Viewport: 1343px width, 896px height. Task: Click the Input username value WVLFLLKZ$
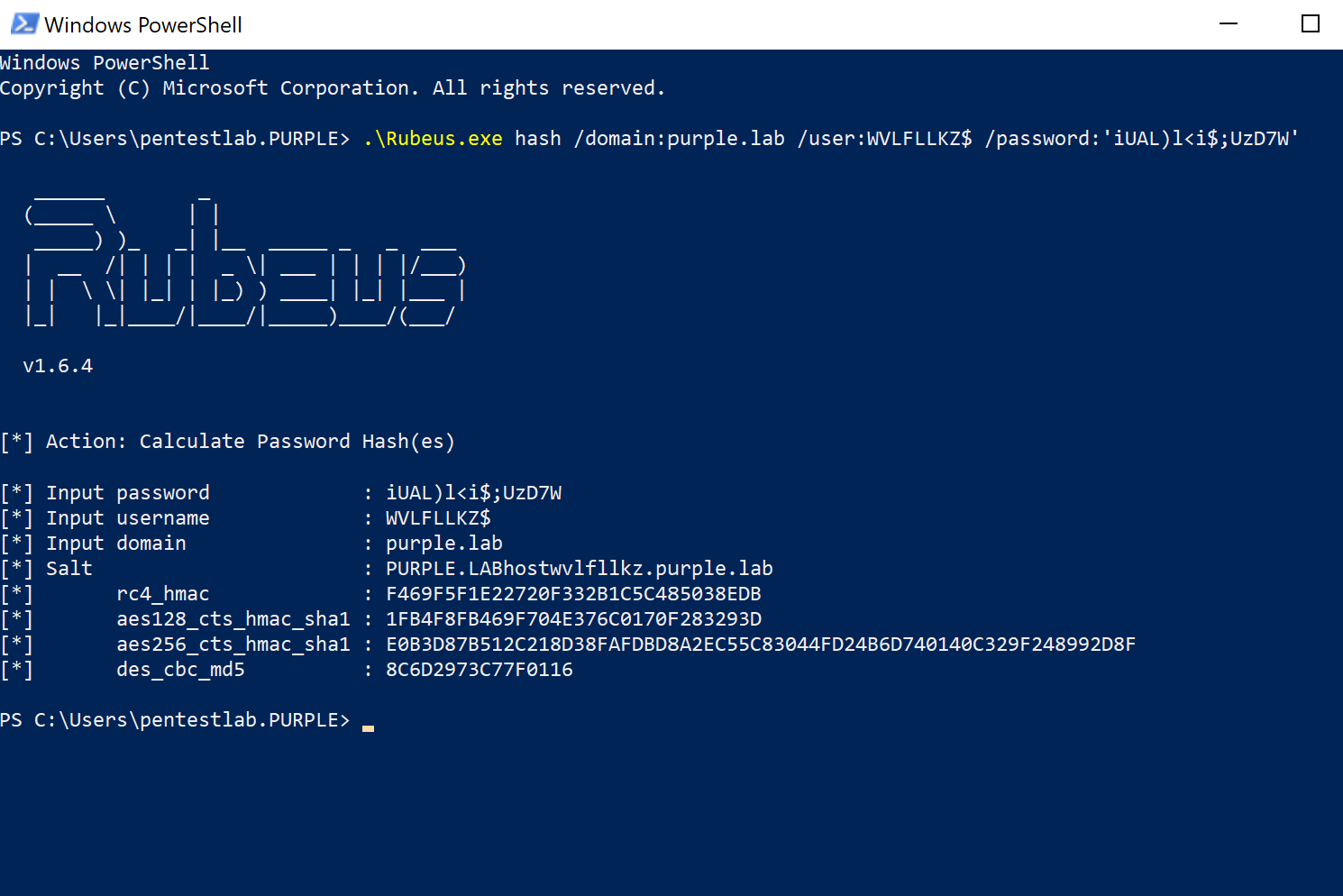(438, 518)
